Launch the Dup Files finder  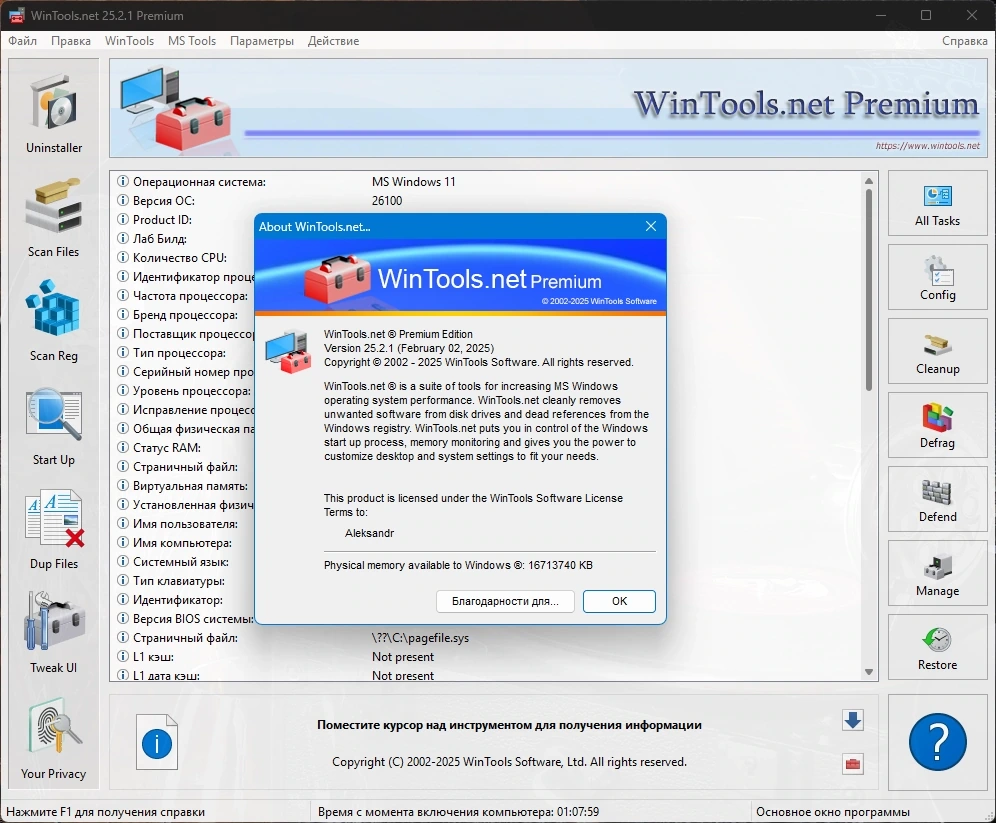54,529
